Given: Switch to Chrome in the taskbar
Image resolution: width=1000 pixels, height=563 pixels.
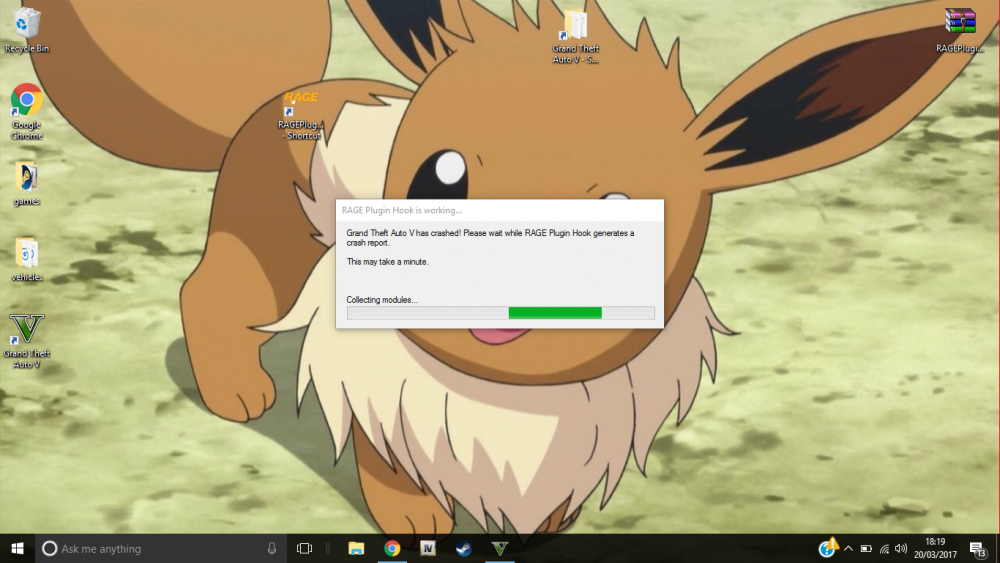Looking at the screenshot, I should [392, 548].
